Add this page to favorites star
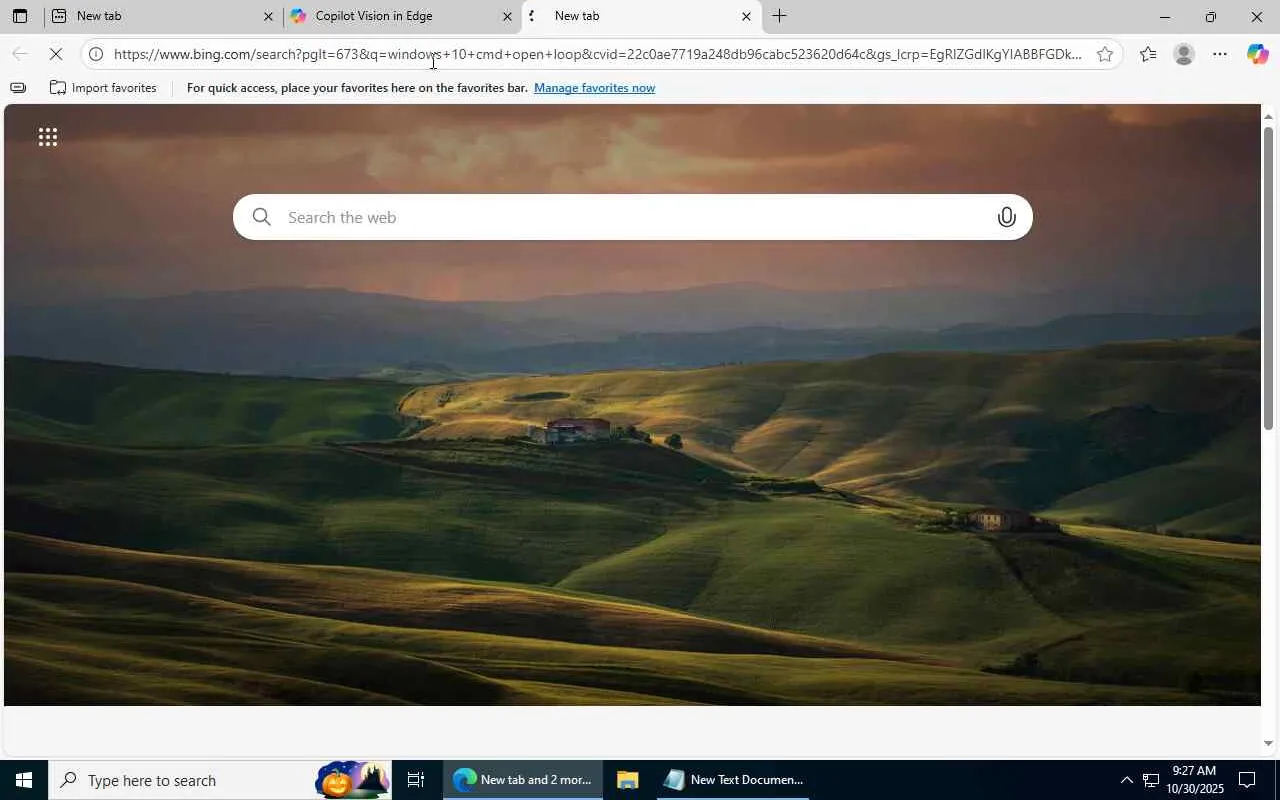This screenshot has width=1280, height=800. (1104, 54)
